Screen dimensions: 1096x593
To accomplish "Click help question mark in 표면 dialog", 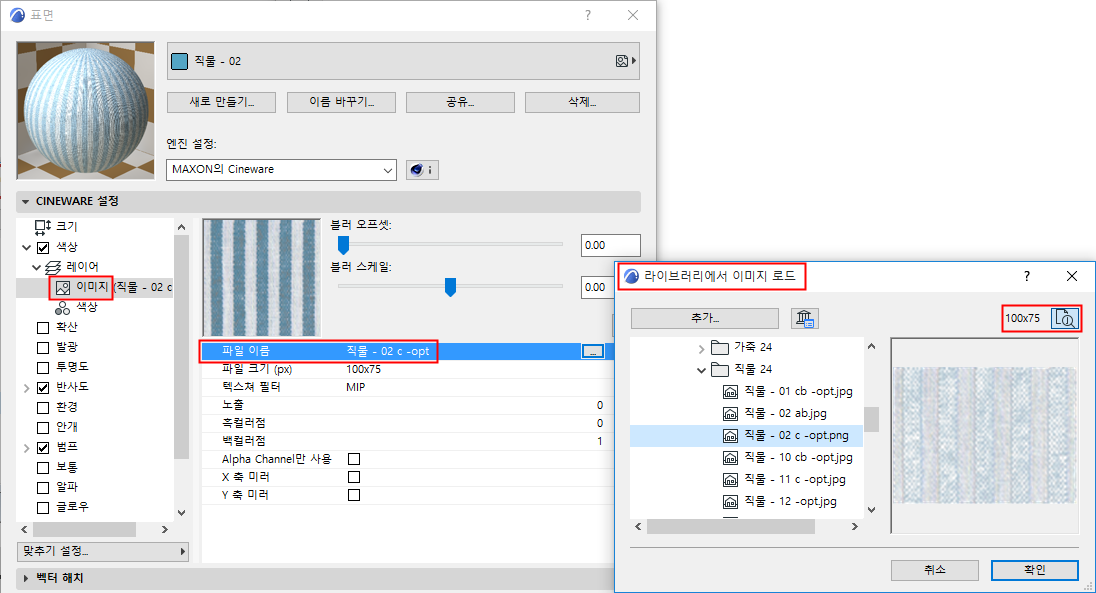I will coord(588,15).
